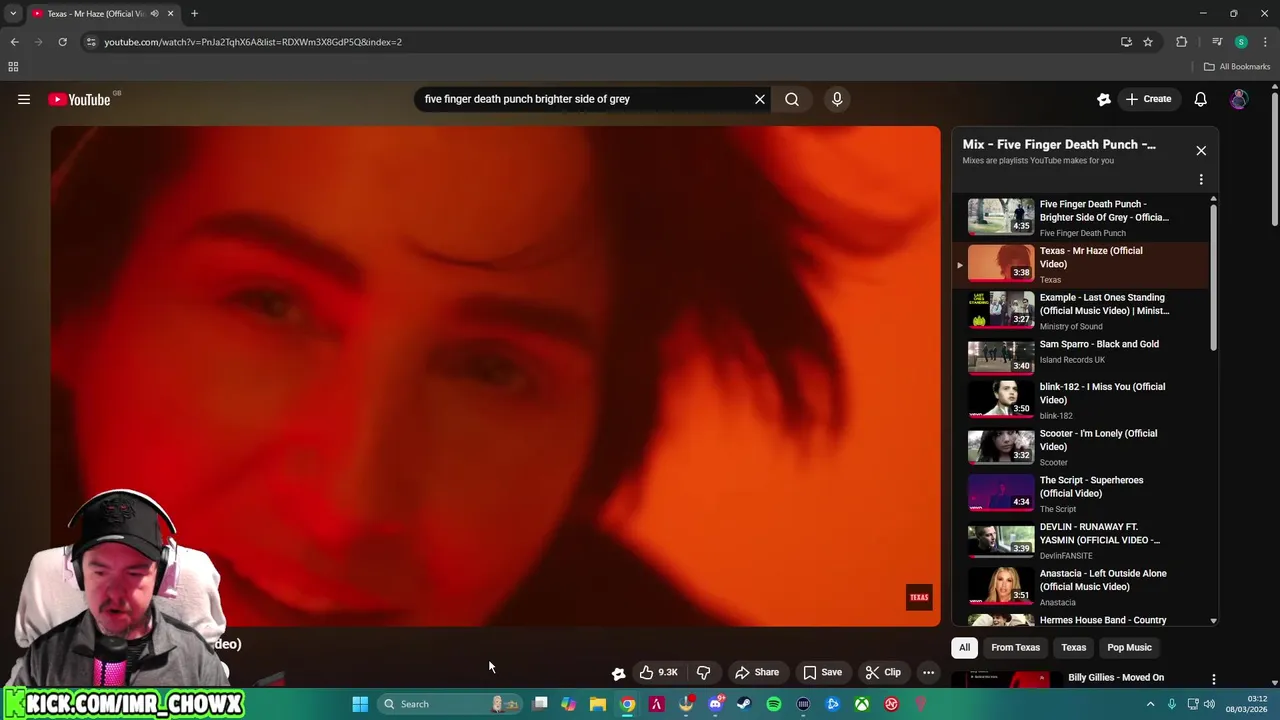Click the Create button
The height and width of the screenshot is (720, 1280).
(x=1147, y=99)
